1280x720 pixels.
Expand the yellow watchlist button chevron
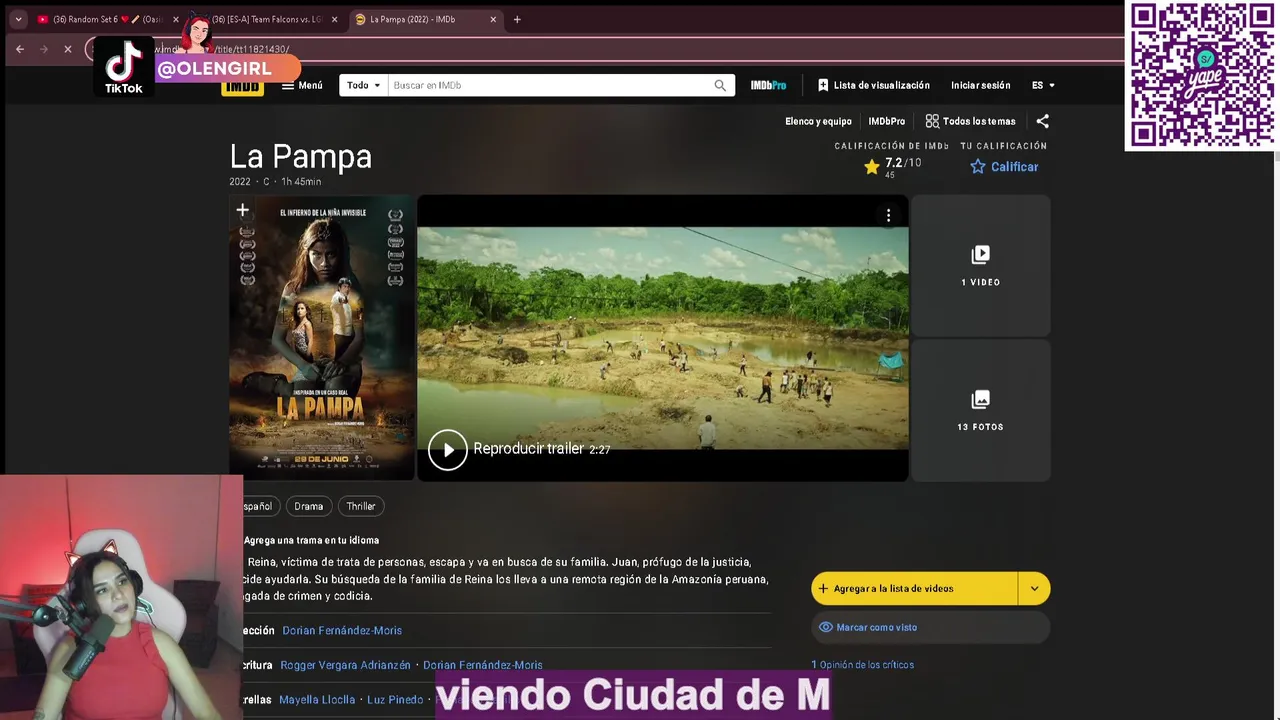[x=1034, y=588]
